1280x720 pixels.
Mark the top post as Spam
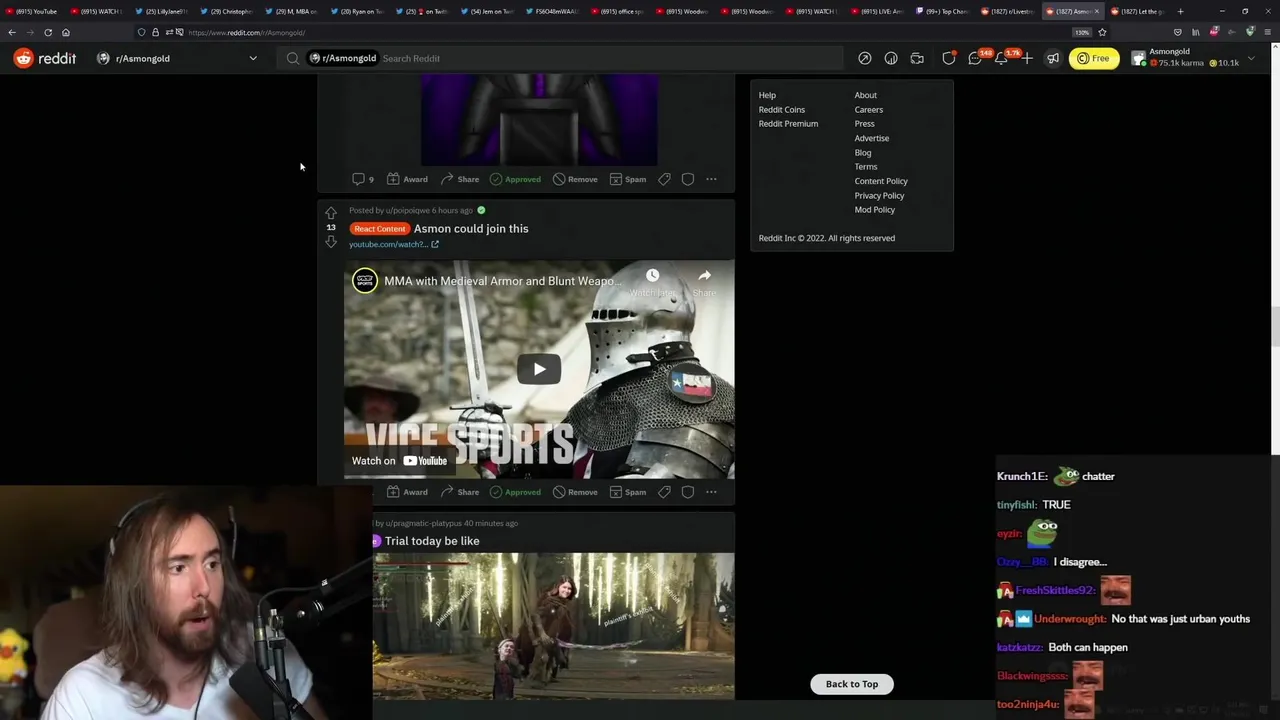628,179
